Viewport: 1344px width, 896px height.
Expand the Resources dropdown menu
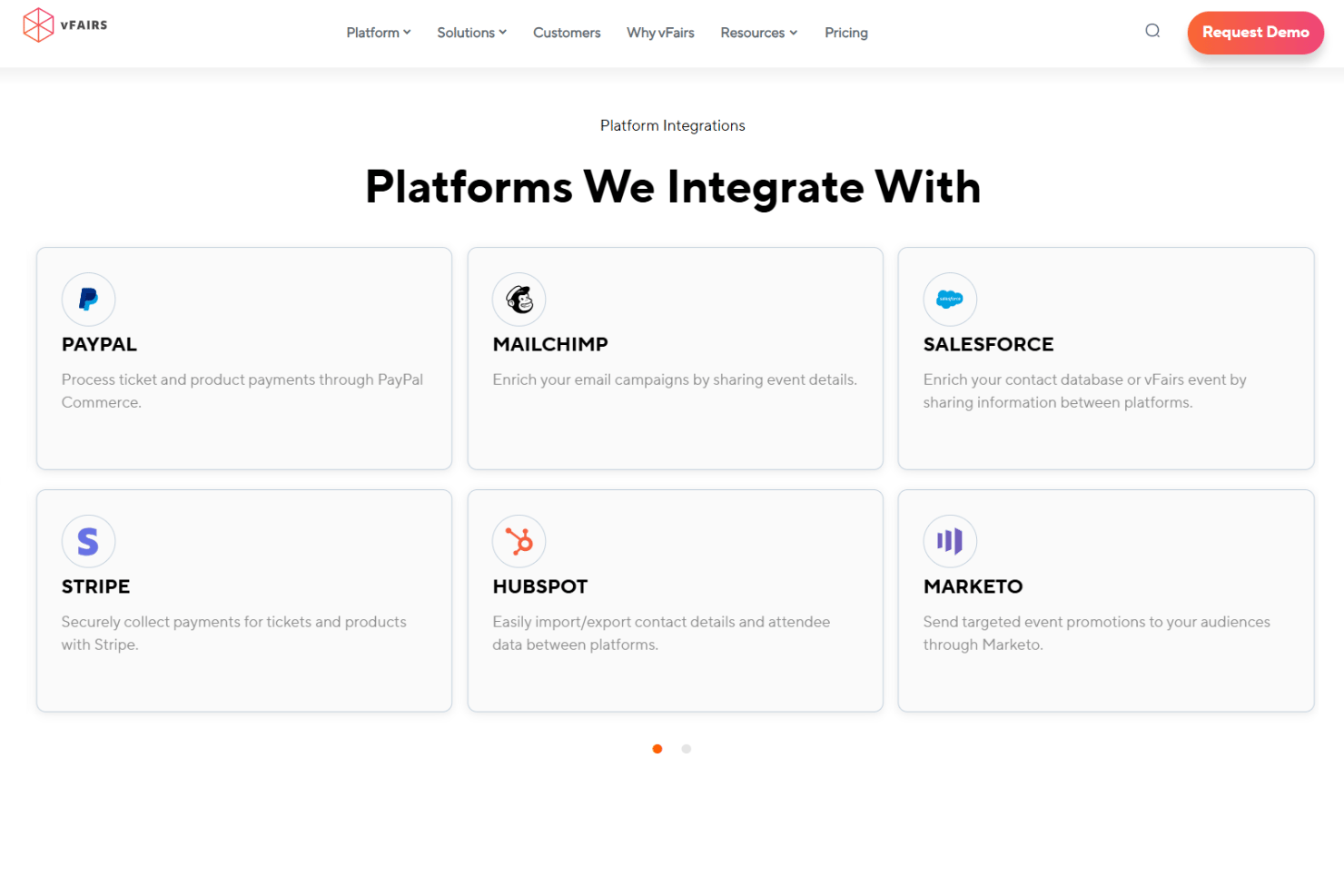[759, 33]
